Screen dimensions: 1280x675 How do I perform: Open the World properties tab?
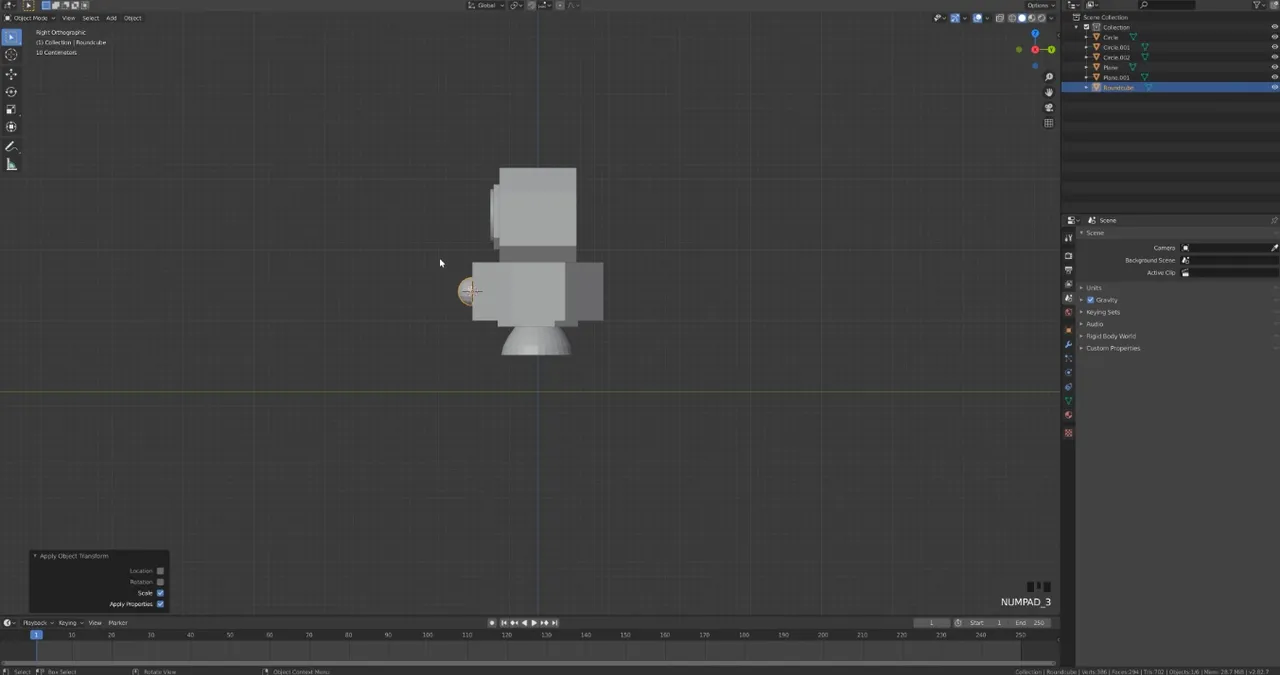1068,312
